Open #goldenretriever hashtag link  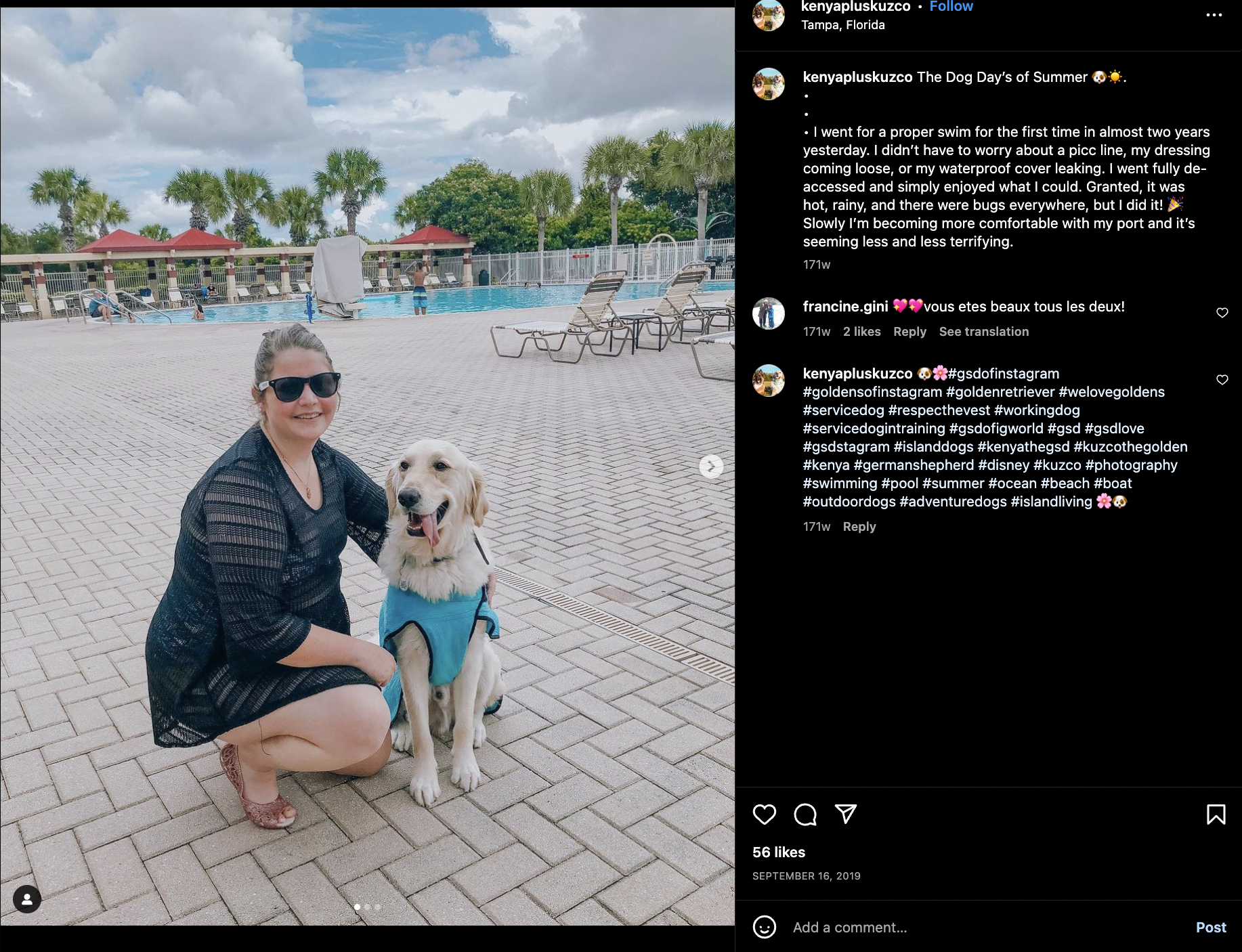(1000, 392)
